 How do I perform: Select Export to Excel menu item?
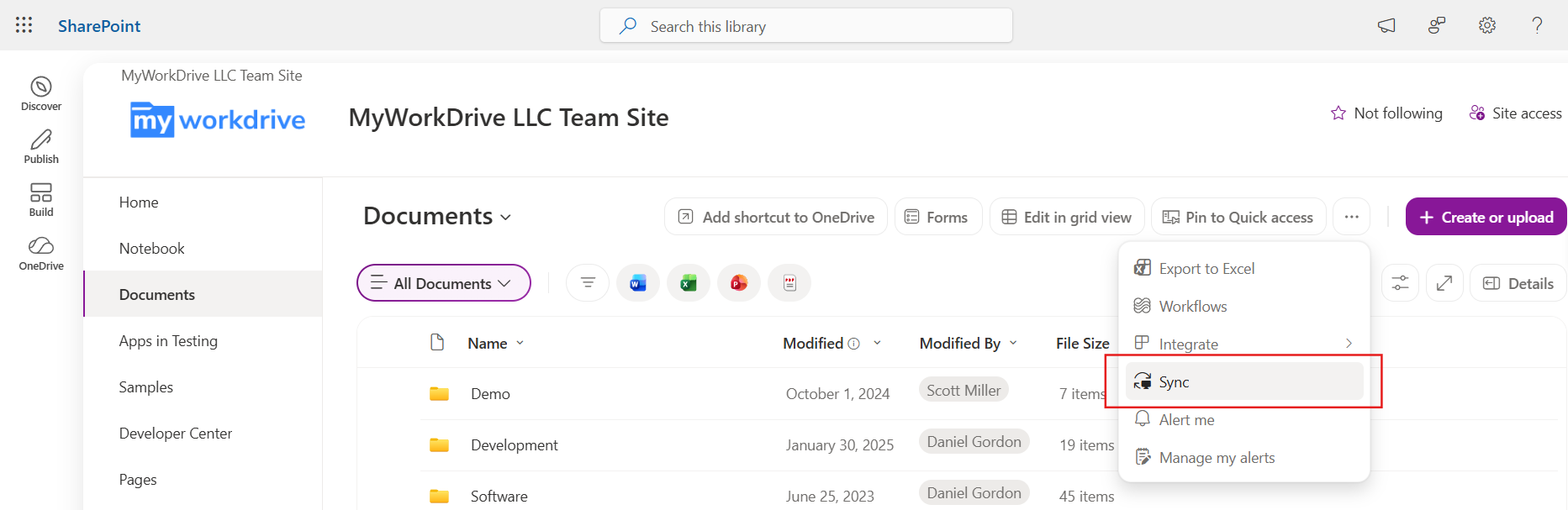[1244, 269]
